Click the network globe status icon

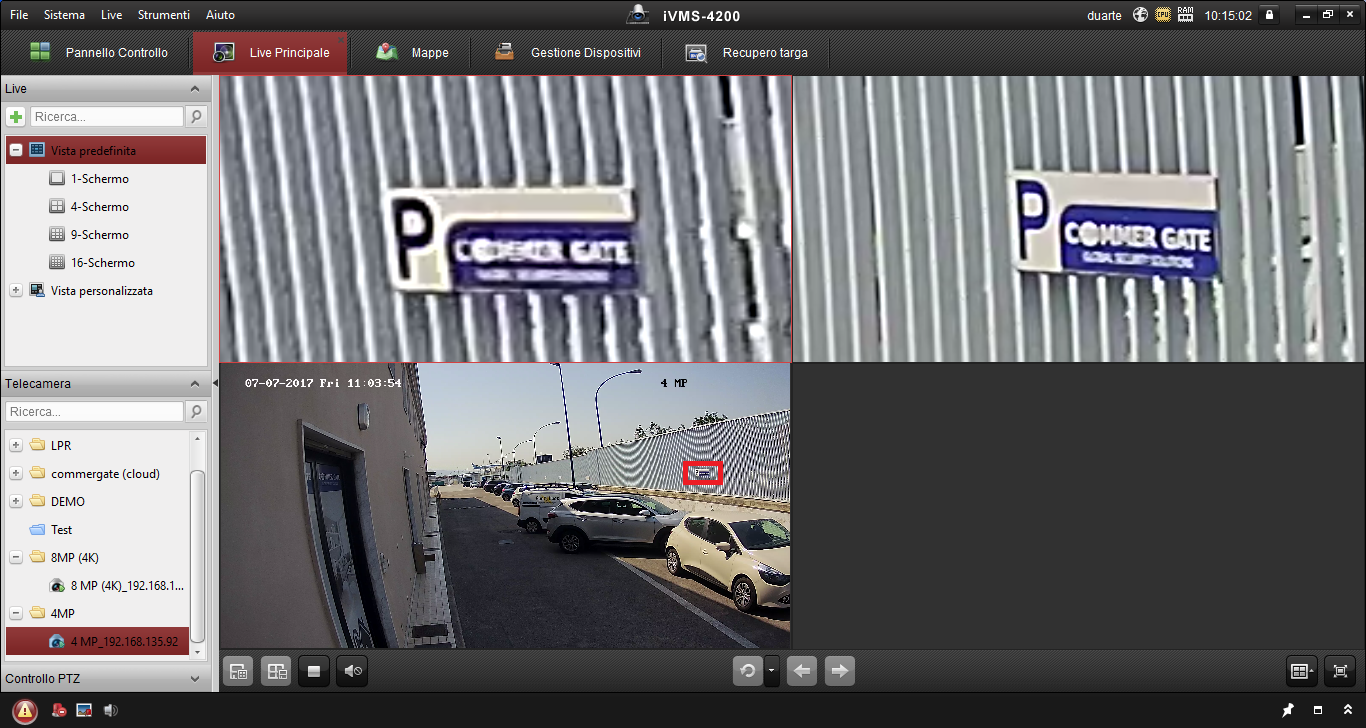click(1140, 15)
